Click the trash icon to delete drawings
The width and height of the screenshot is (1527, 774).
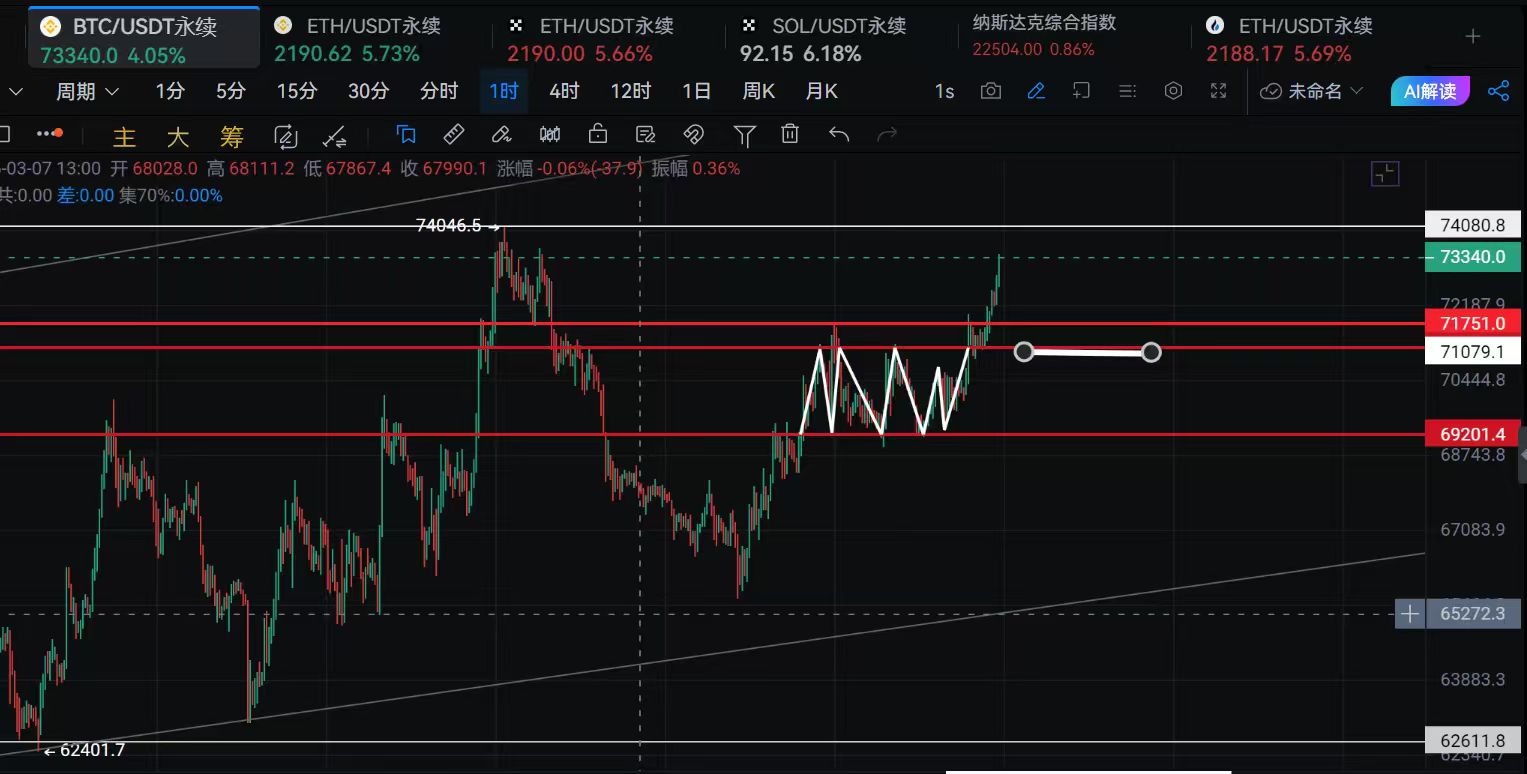790,134
